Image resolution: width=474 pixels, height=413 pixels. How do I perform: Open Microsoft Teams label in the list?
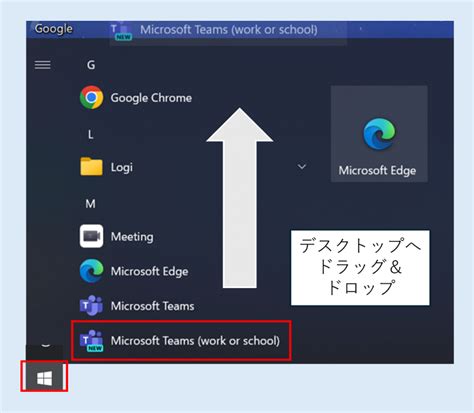pyautogui.click(x=152, y=306)
